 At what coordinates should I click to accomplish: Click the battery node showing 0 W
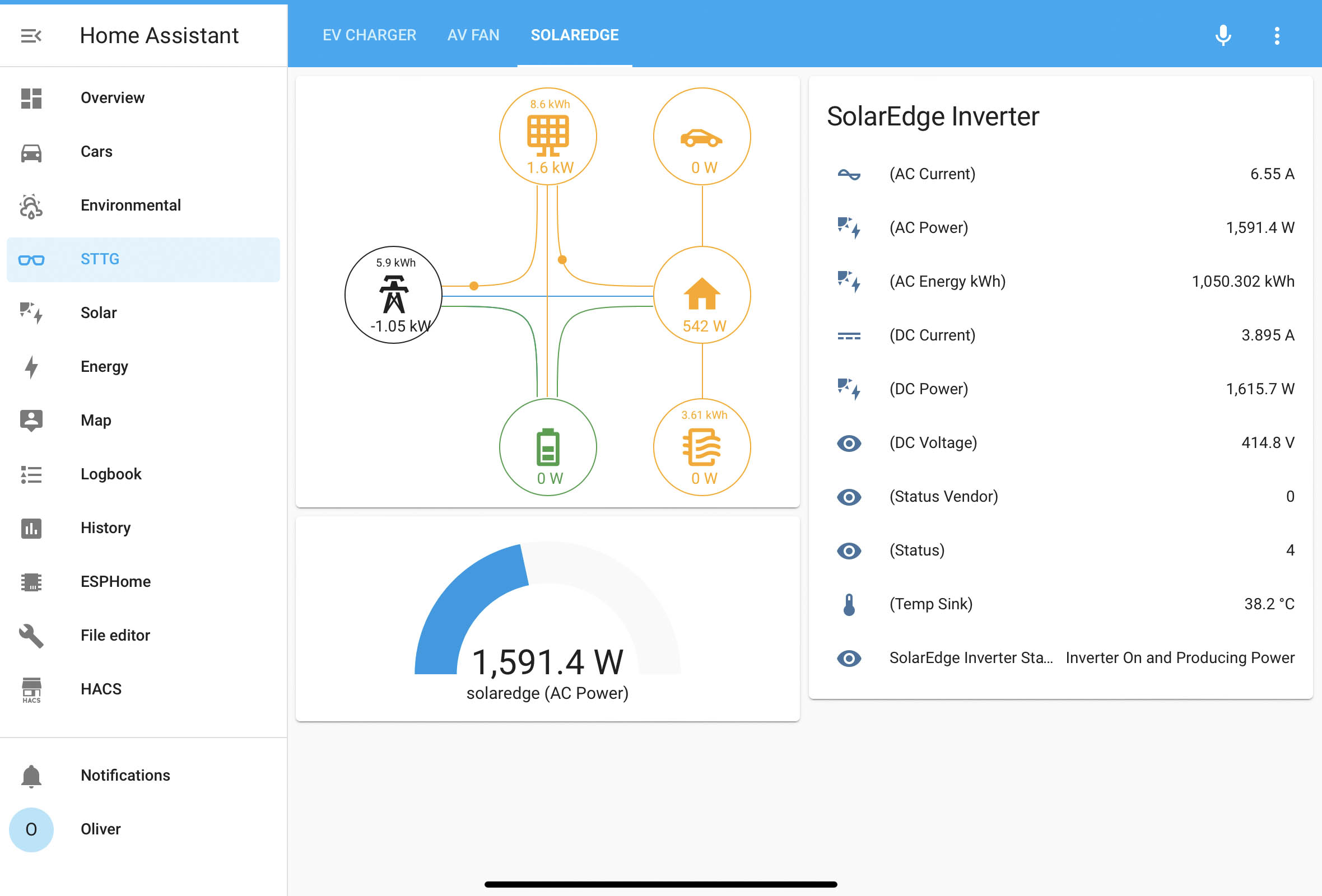548,447
